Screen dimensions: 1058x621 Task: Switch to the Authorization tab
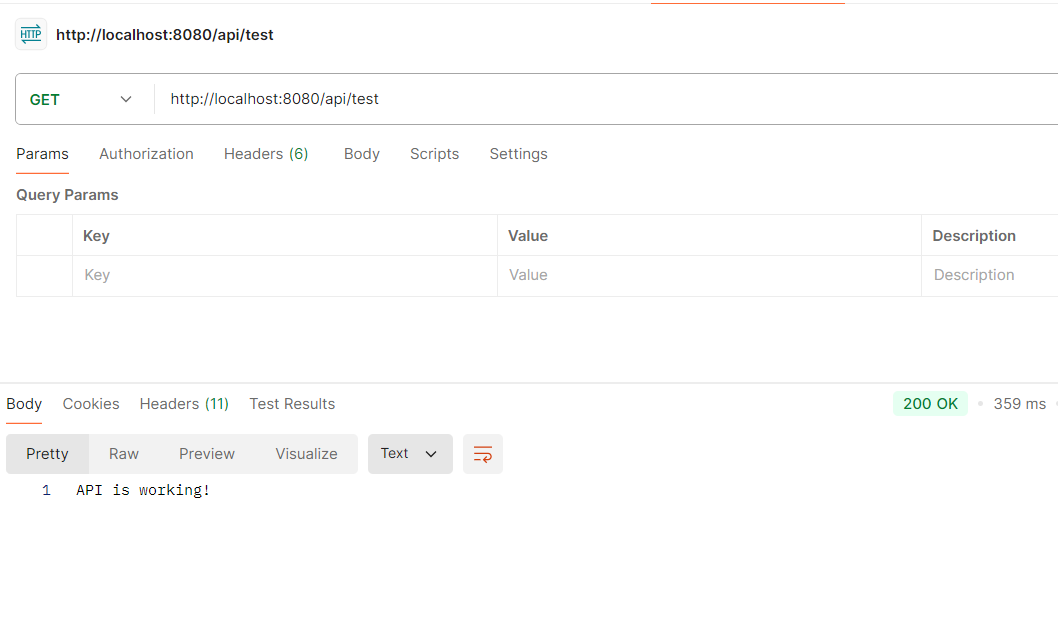tap(146, 154)
